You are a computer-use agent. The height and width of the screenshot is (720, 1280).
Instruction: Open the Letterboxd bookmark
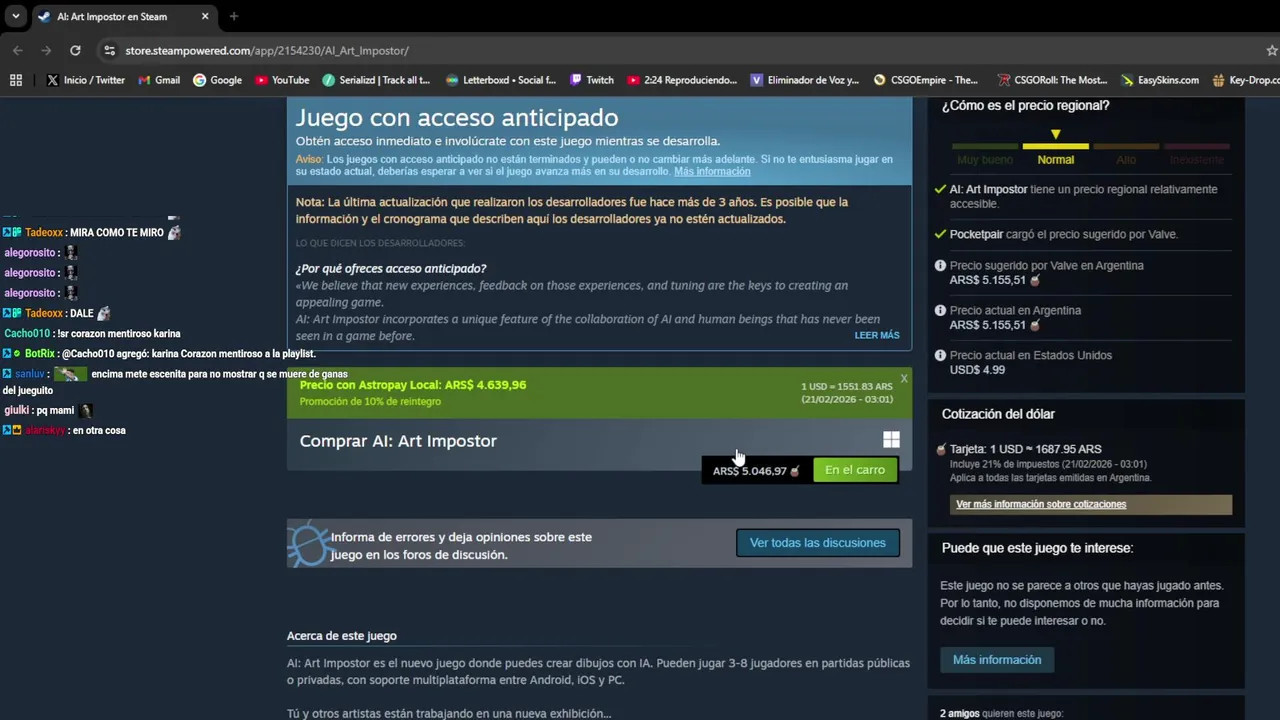tap(501, 80)
